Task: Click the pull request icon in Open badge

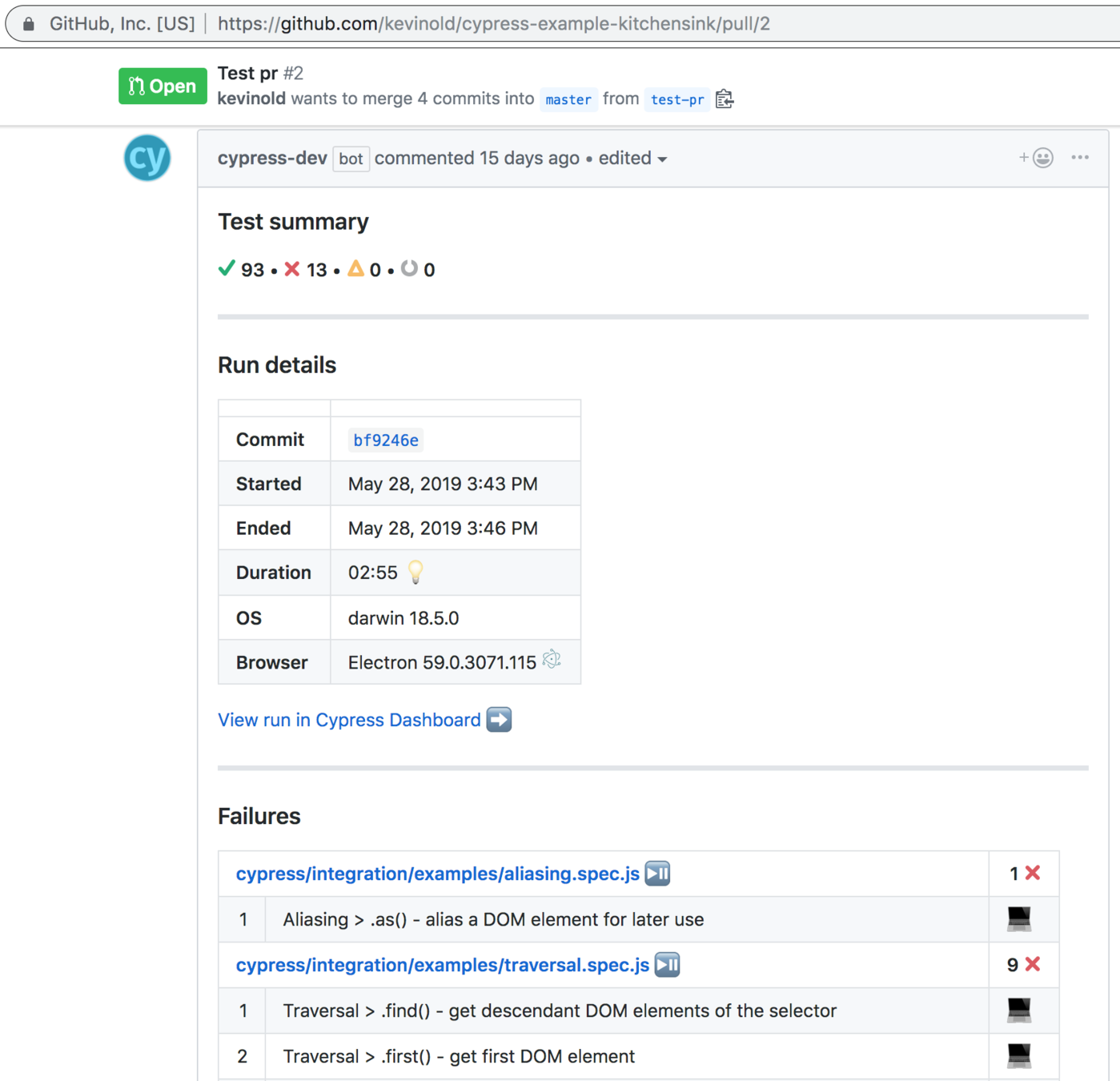Action: tap(136, 86)
